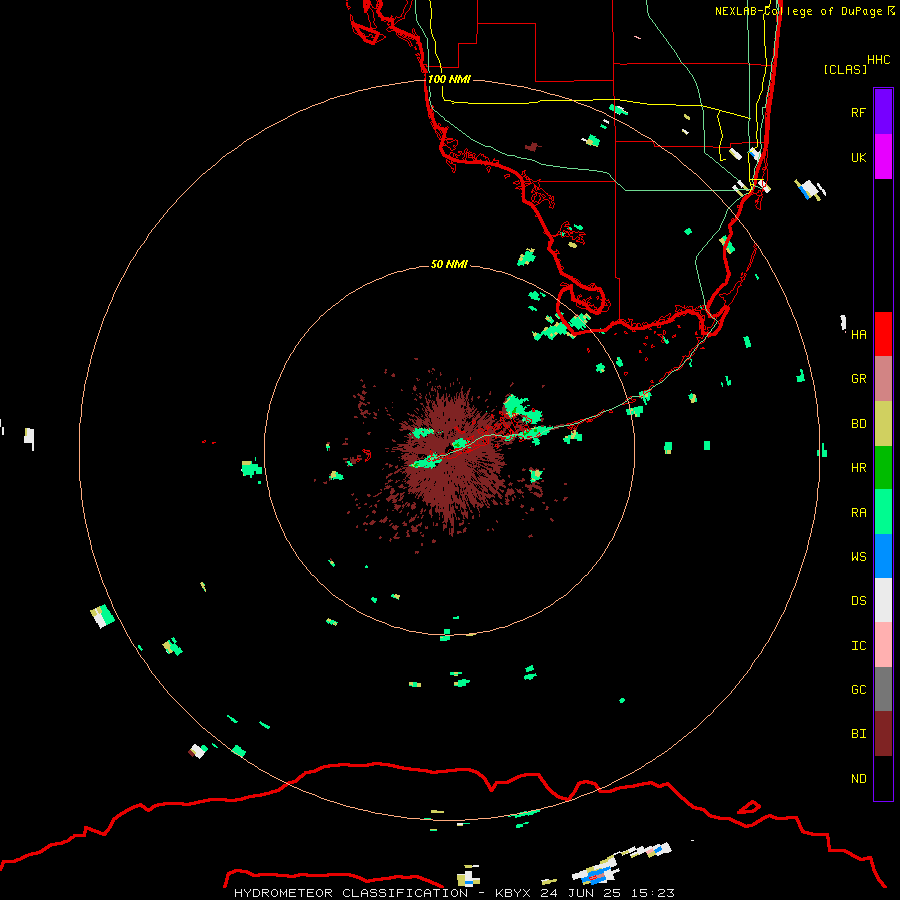Select the white DS legend swatch
This screenshot has width=900, height=900.
[x=883, y=600]
